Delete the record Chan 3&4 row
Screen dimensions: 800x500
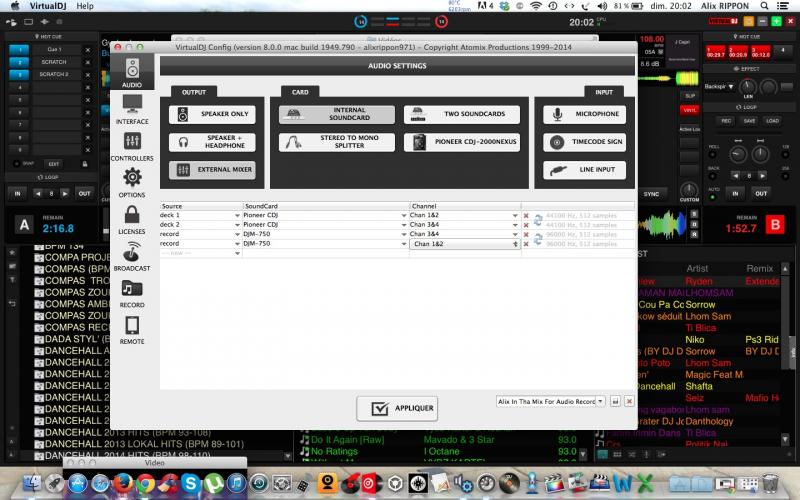[x=526, y=235]
